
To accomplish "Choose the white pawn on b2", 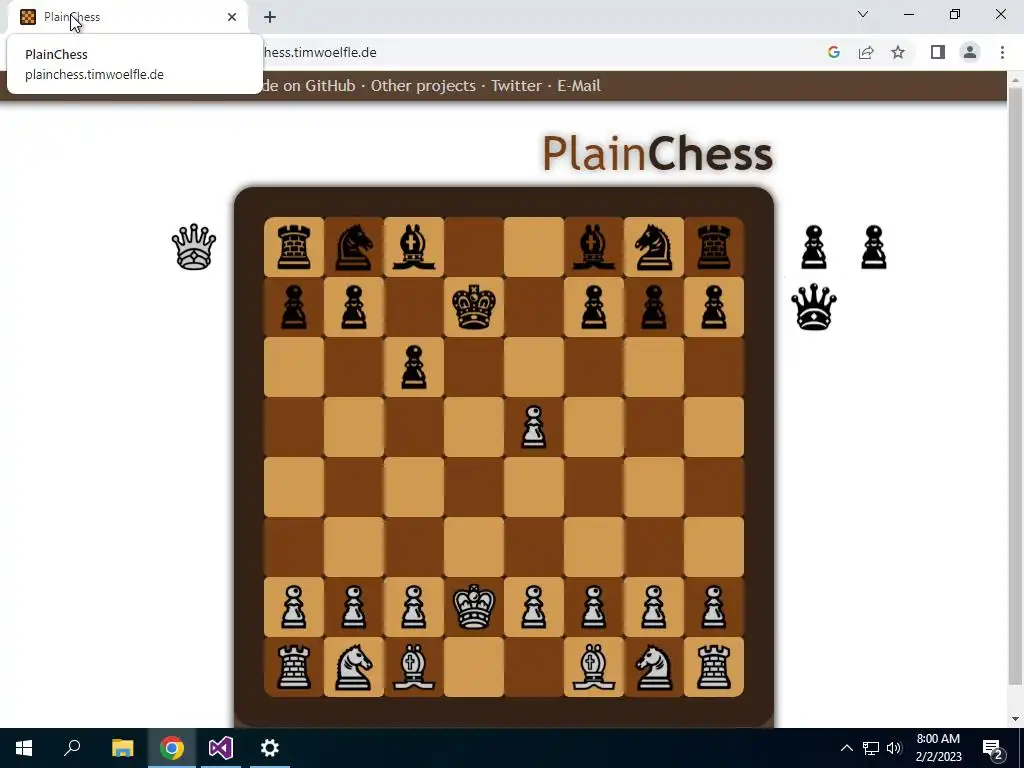I will pyautogui.click(x=354, y=607).
